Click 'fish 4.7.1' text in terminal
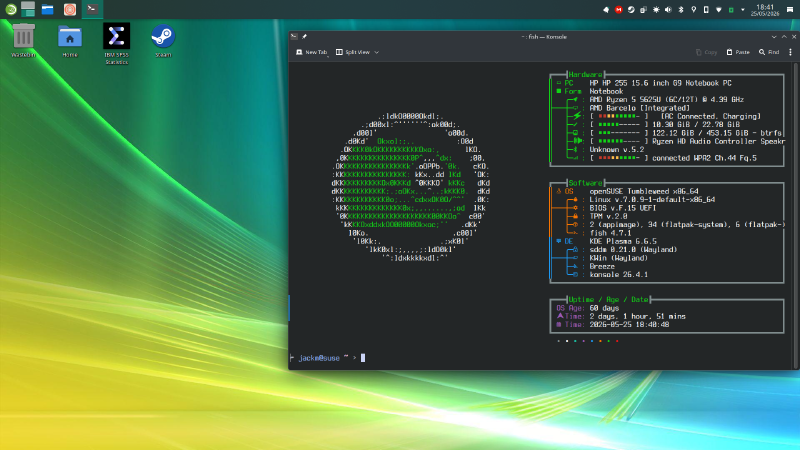The width and height of the screenshot is (800, 450). click(610, 233)
